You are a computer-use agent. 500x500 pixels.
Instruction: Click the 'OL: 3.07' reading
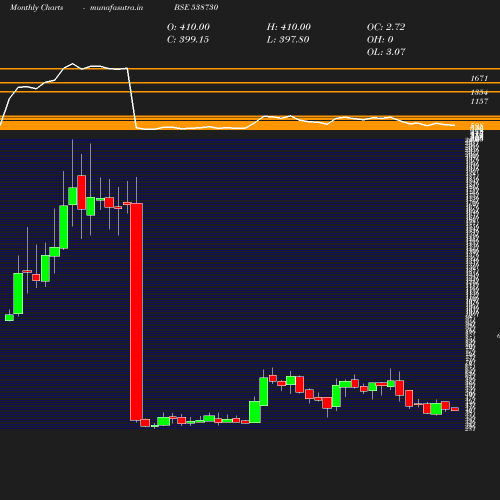click(x=386, y=52)
